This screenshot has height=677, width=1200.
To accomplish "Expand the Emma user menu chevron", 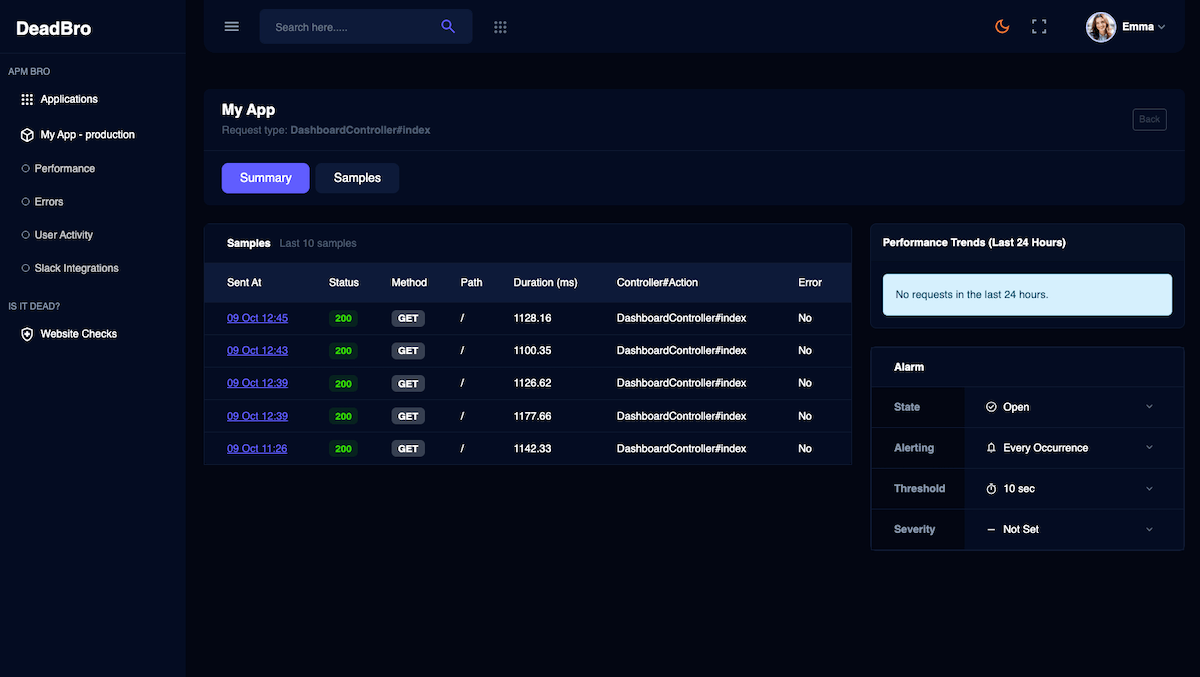I will click(x=1161, y=28).
